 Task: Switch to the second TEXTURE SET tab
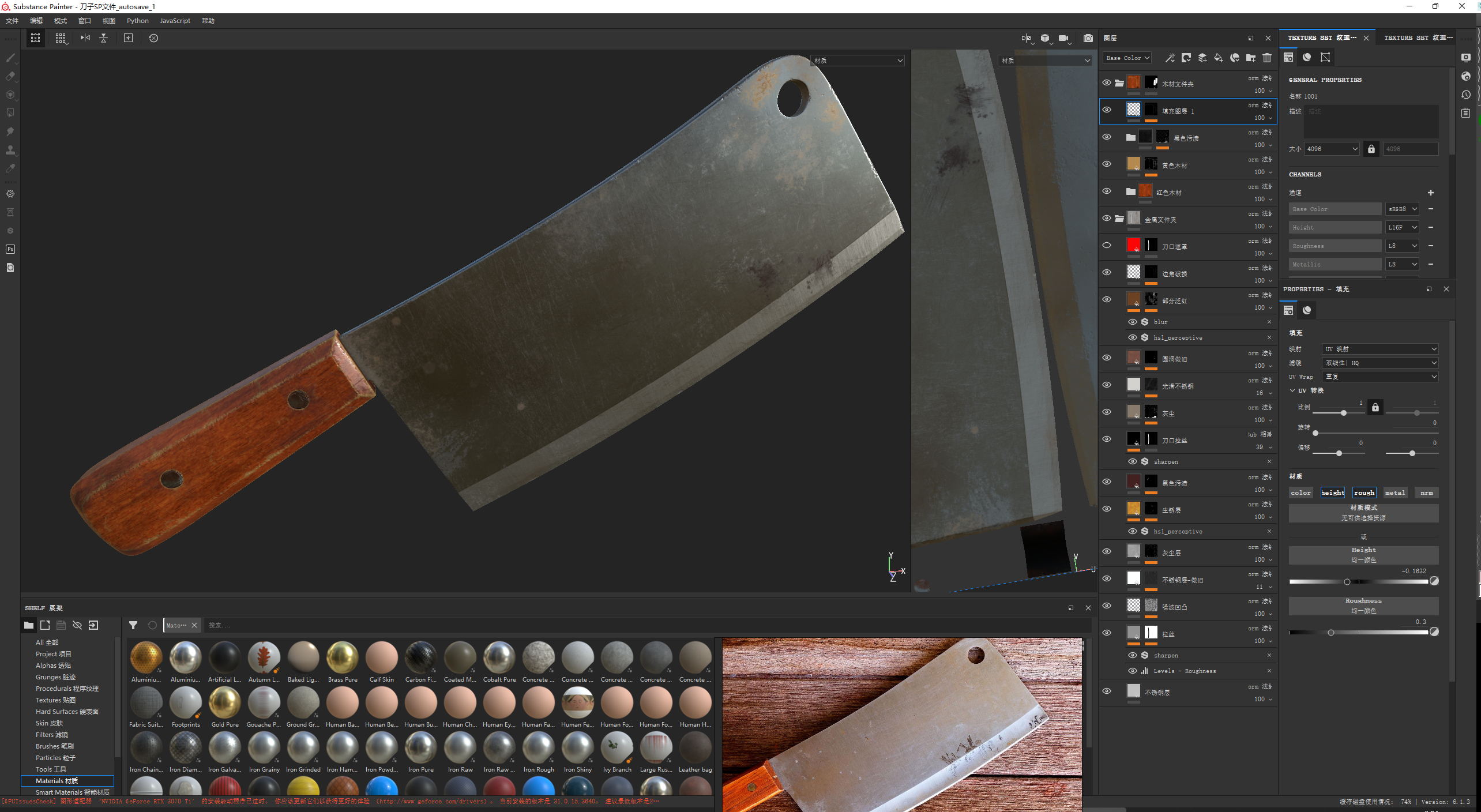[x=1418, y=38]
